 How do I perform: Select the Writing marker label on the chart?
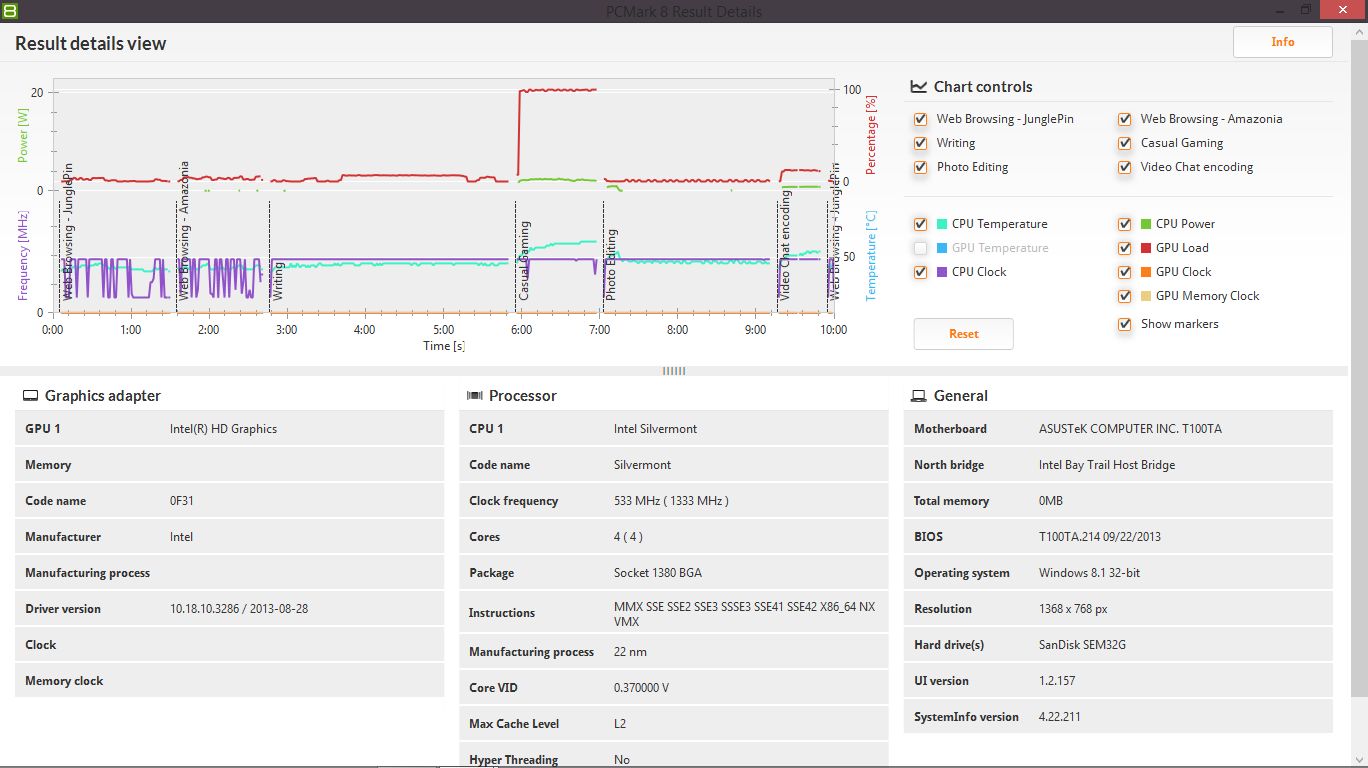[x=279, y=281]
